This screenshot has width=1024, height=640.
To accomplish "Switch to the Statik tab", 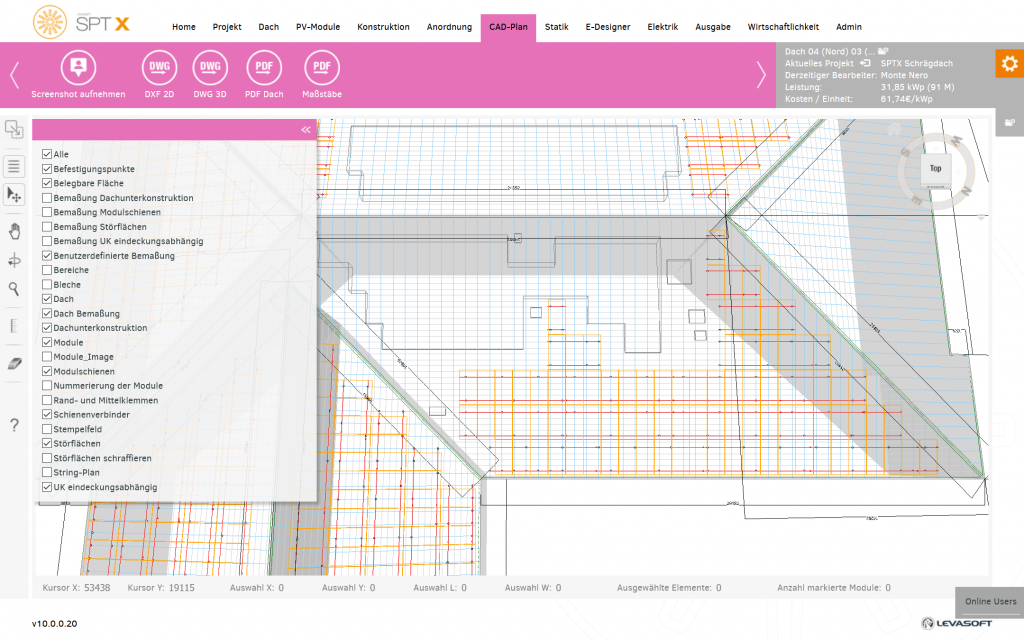I will coord(556,27).
